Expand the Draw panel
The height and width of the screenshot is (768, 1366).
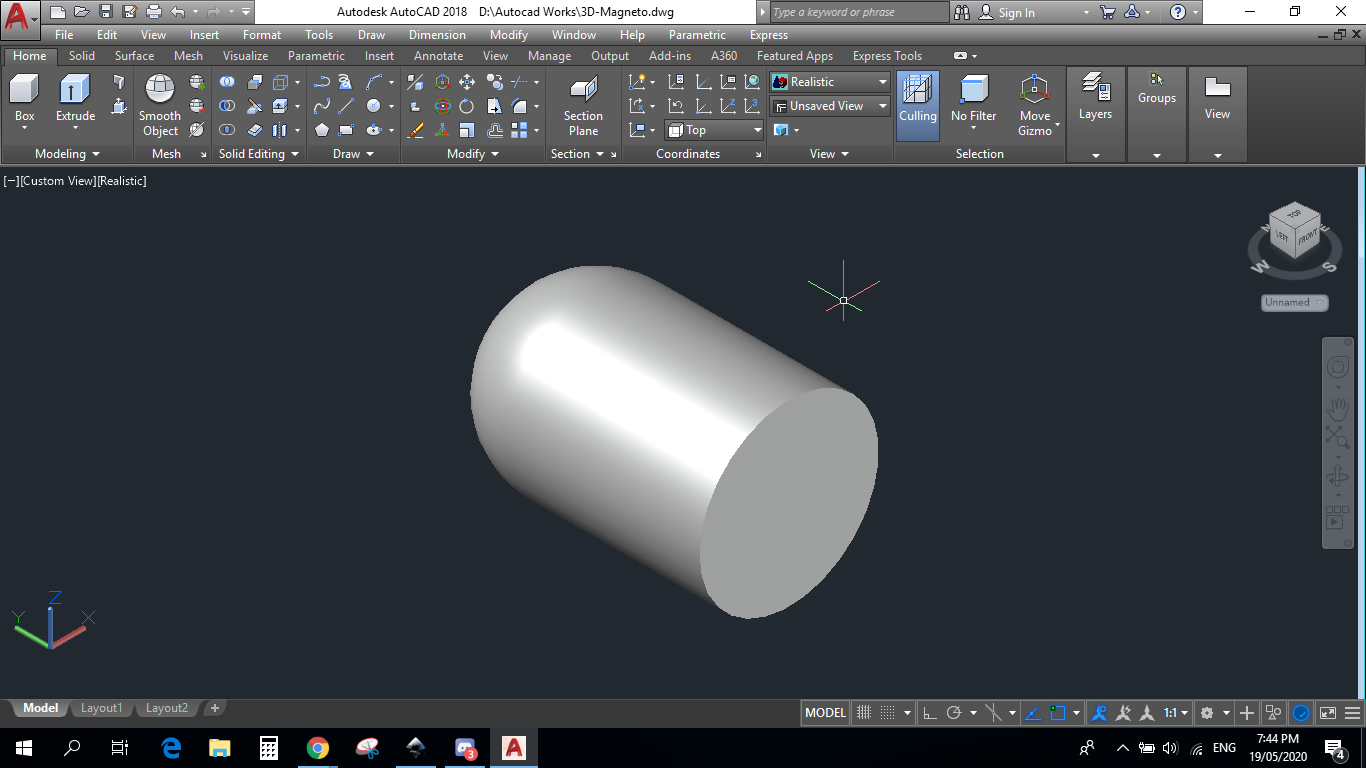point(353,154)
